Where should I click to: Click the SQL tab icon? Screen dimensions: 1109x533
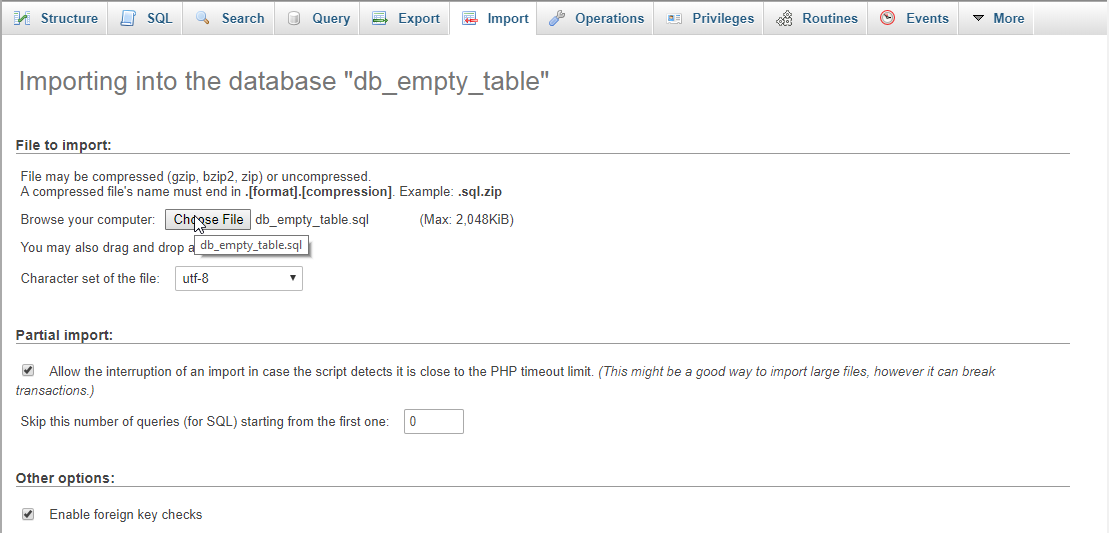tap(128, 18)
